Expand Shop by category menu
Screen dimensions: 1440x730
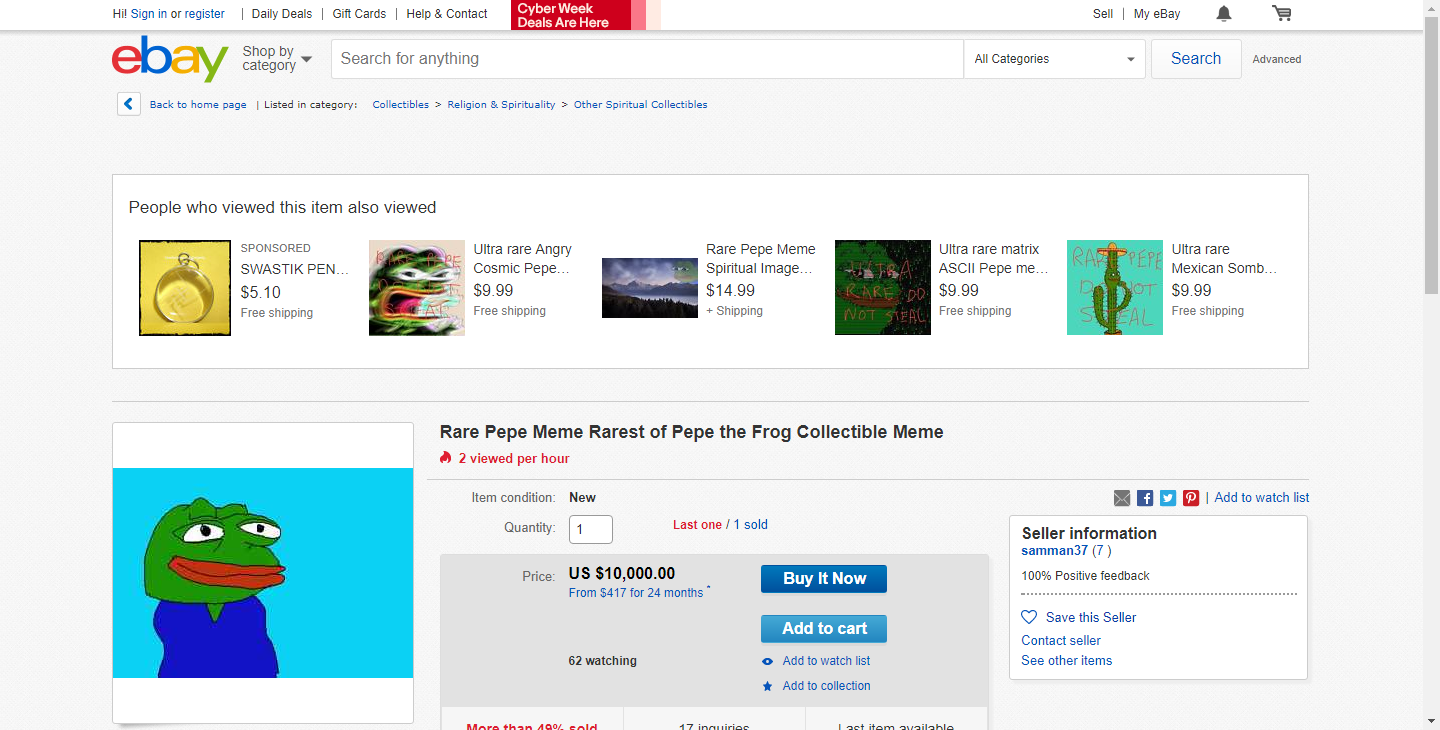click(x=277, y=59)
